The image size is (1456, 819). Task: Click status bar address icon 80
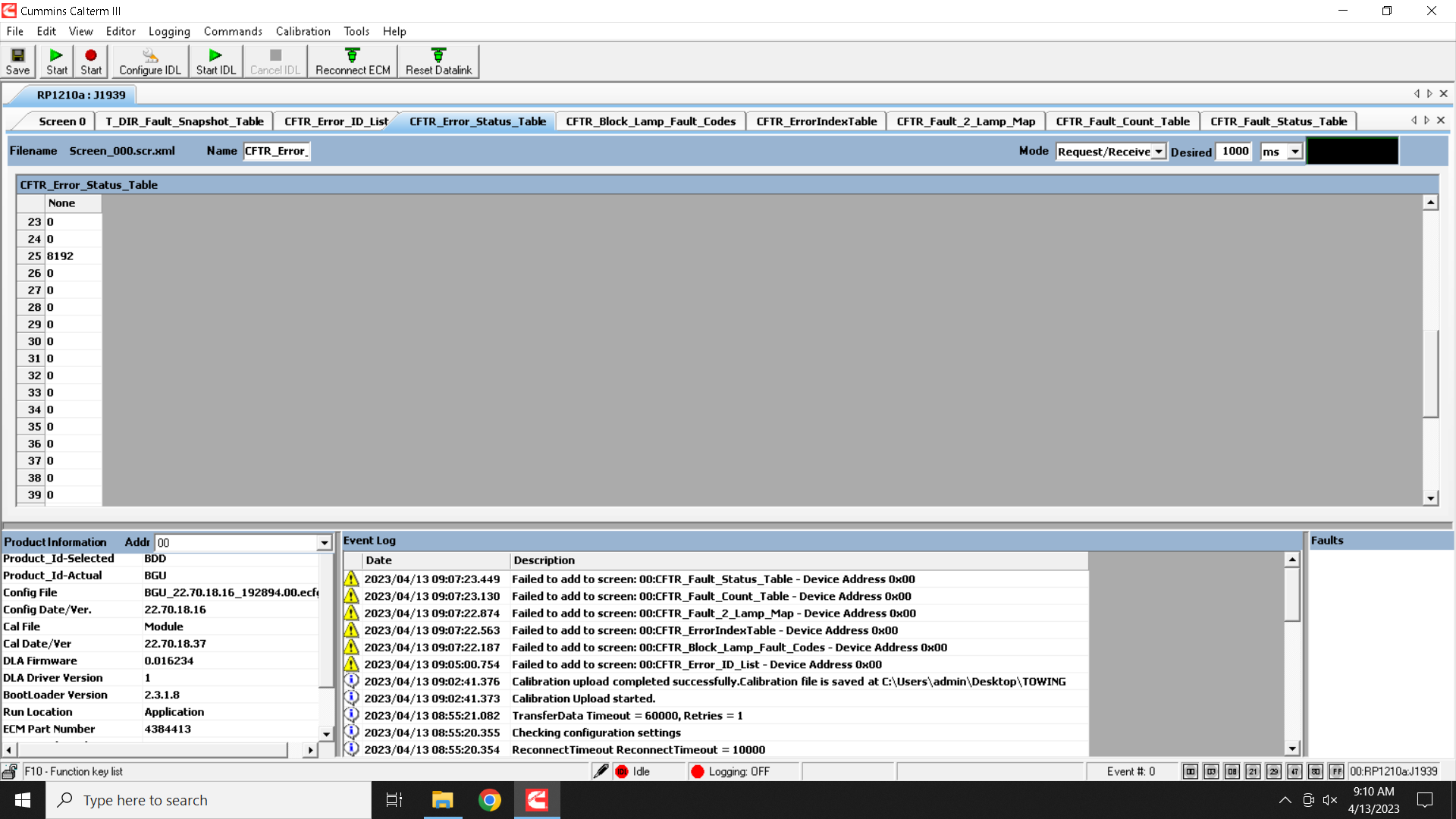pos(1316,771)
